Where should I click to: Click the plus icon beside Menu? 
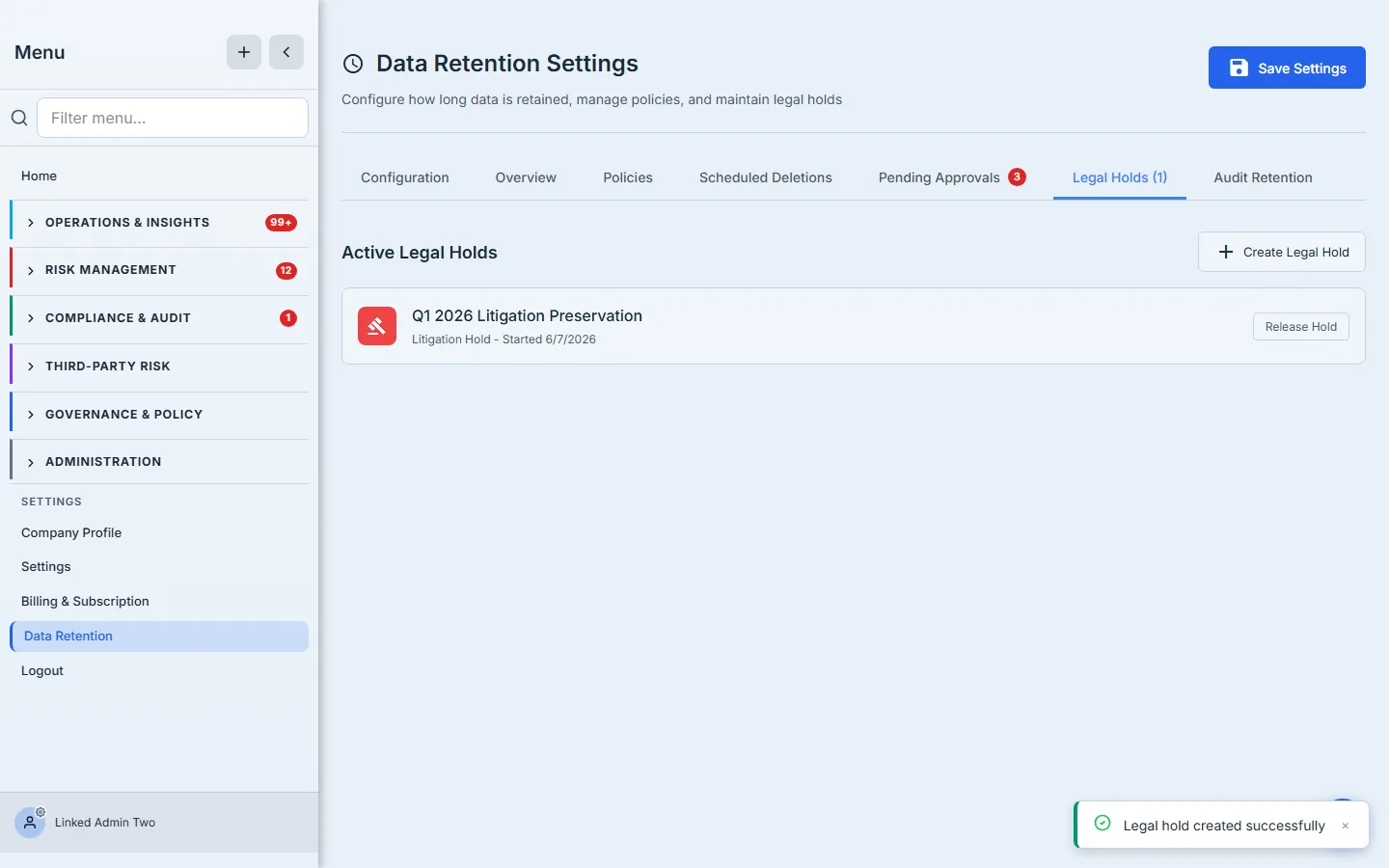pyautogui.click(x=244, y=52)
